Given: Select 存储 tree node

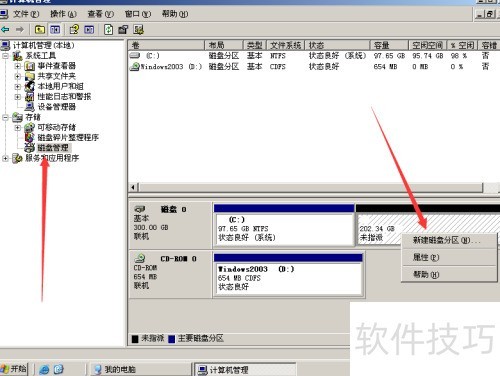Looking at the screenshot, I should pos(33,117).
